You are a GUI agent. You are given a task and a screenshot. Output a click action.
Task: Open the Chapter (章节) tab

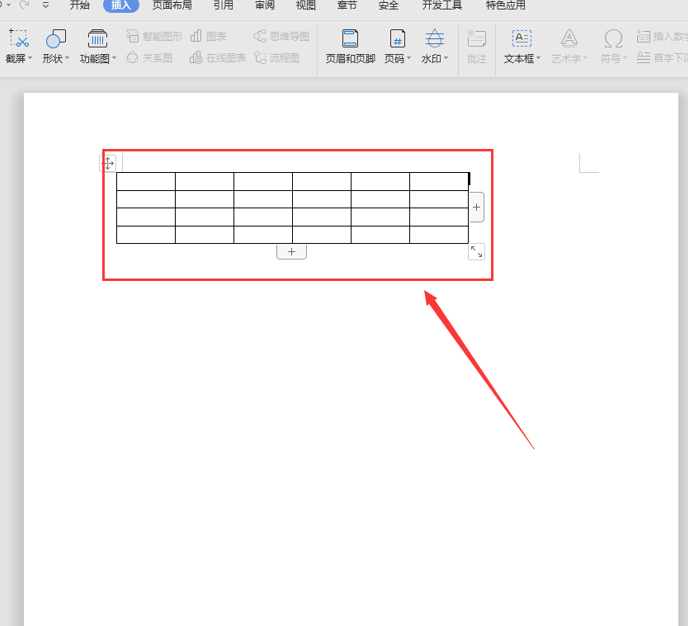(347, 5)
